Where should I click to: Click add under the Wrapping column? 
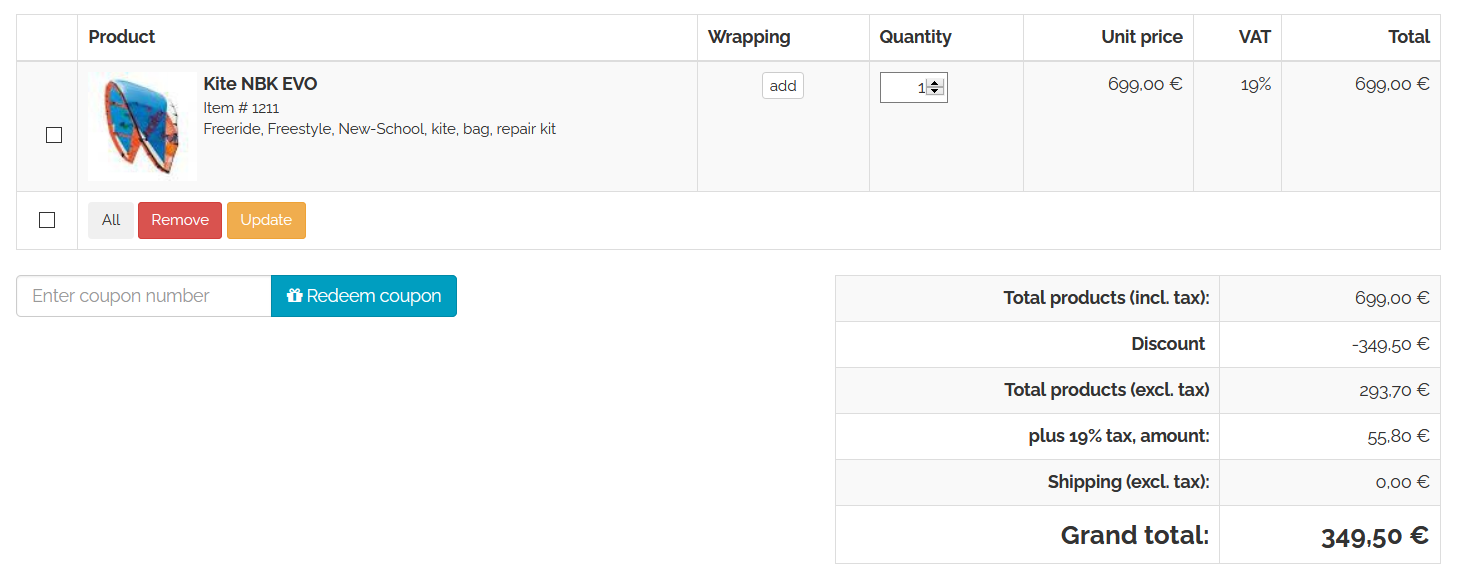click(x=783, y=86)
